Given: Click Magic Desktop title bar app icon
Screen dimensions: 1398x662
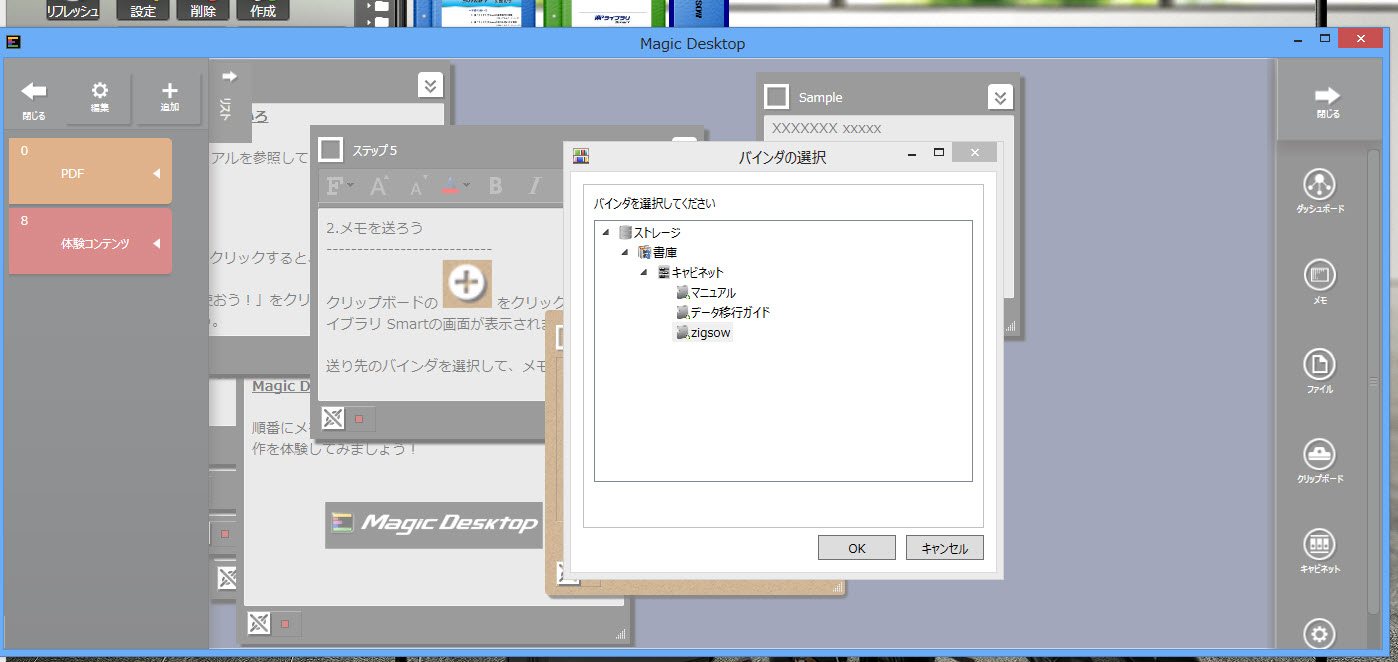Looking at the screenshot, I should click(x=14, y=43).
